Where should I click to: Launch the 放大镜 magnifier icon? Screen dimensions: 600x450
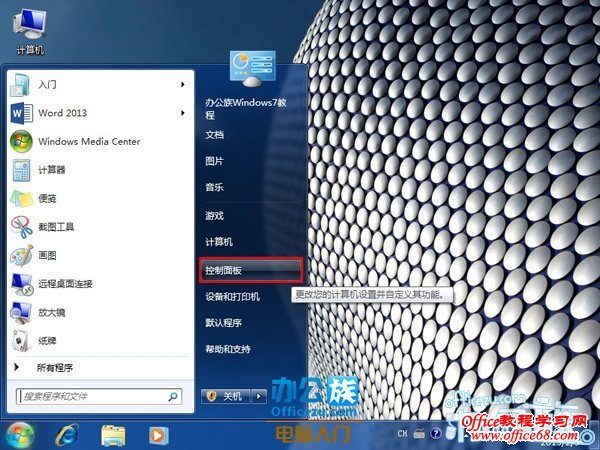click(21, 312)
